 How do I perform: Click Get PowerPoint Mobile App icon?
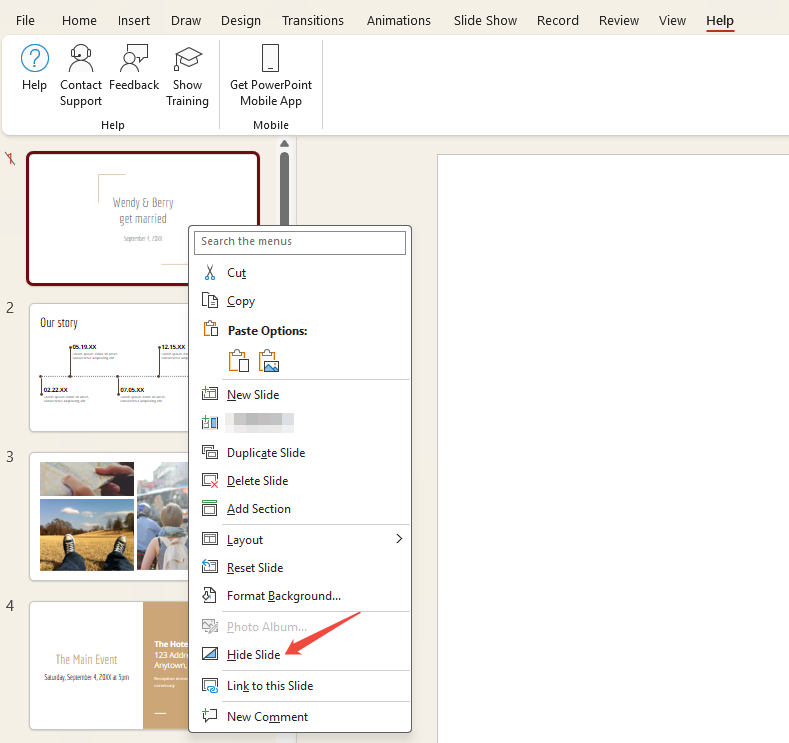270,58
